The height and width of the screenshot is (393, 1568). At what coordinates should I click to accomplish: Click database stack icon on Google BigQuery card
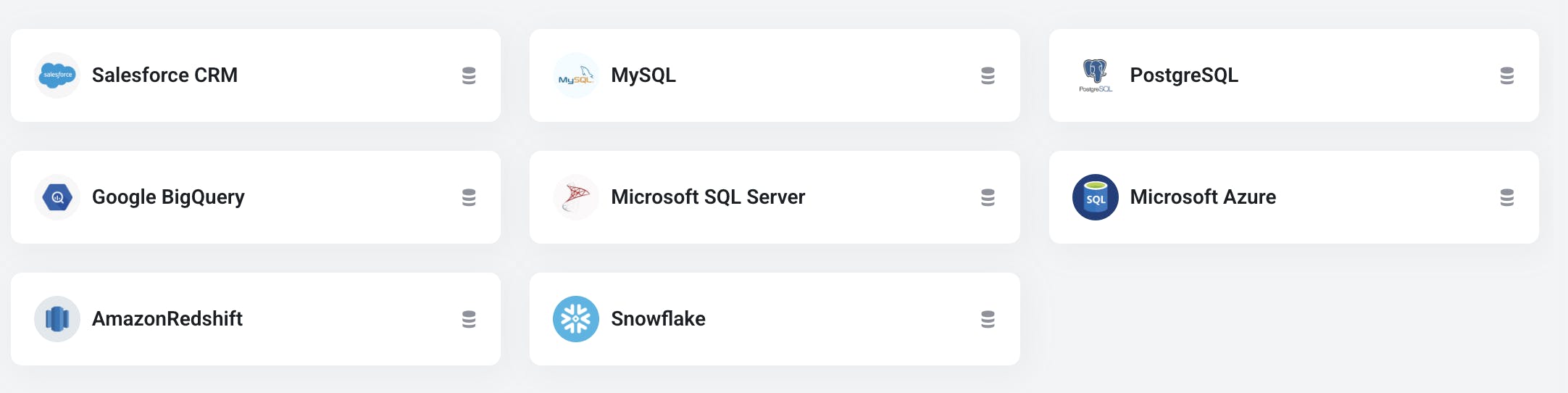(x=469, y=197)
